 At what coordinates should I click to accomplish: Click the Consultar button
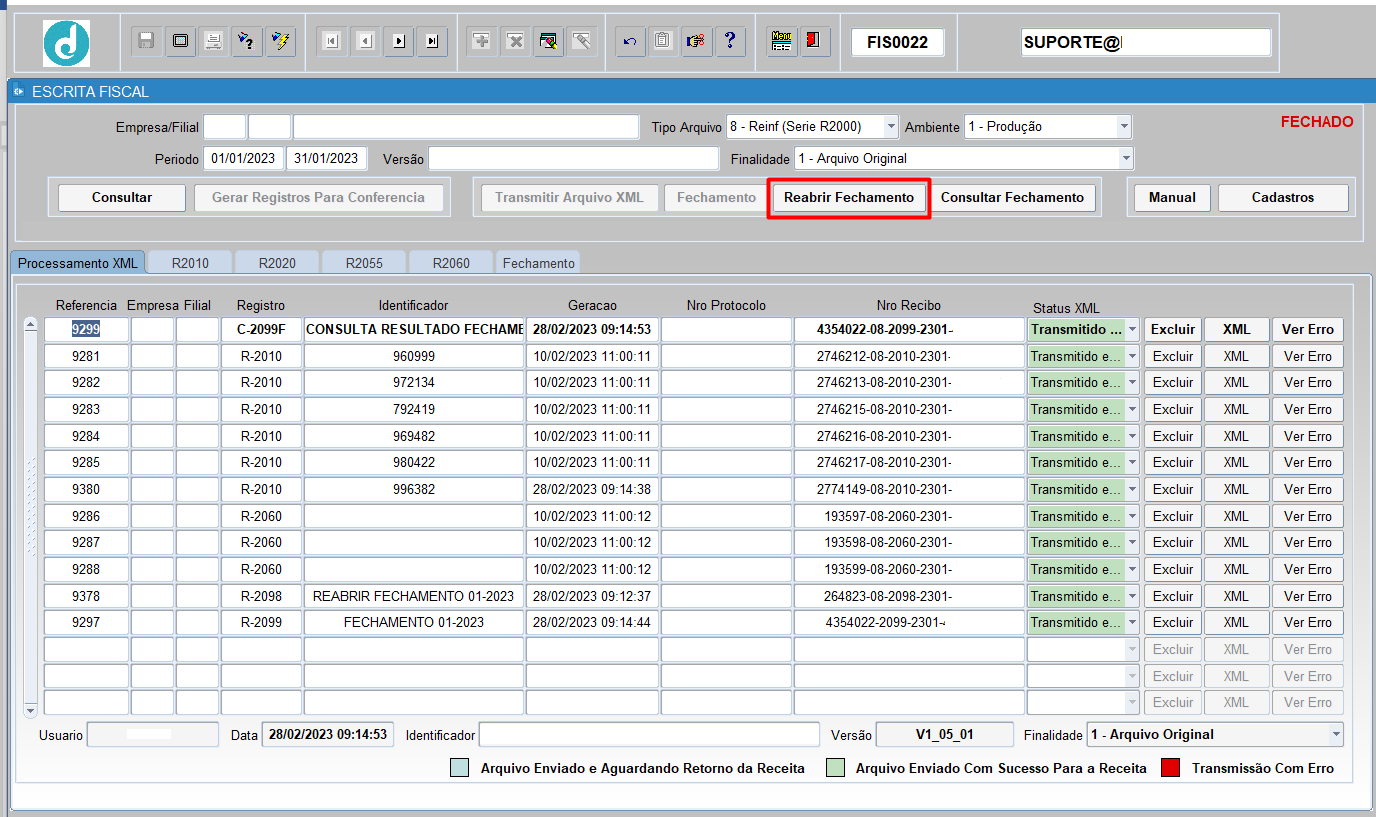coord(122,198)
